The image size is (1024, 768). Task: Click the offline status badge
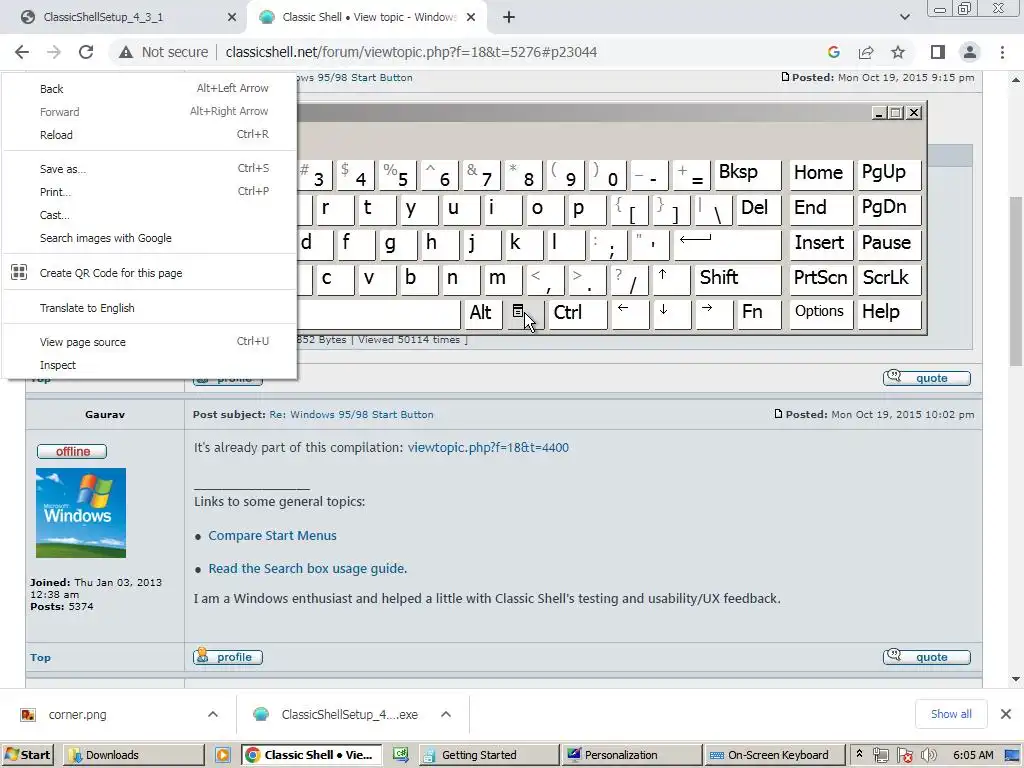(x=72, y=451)
